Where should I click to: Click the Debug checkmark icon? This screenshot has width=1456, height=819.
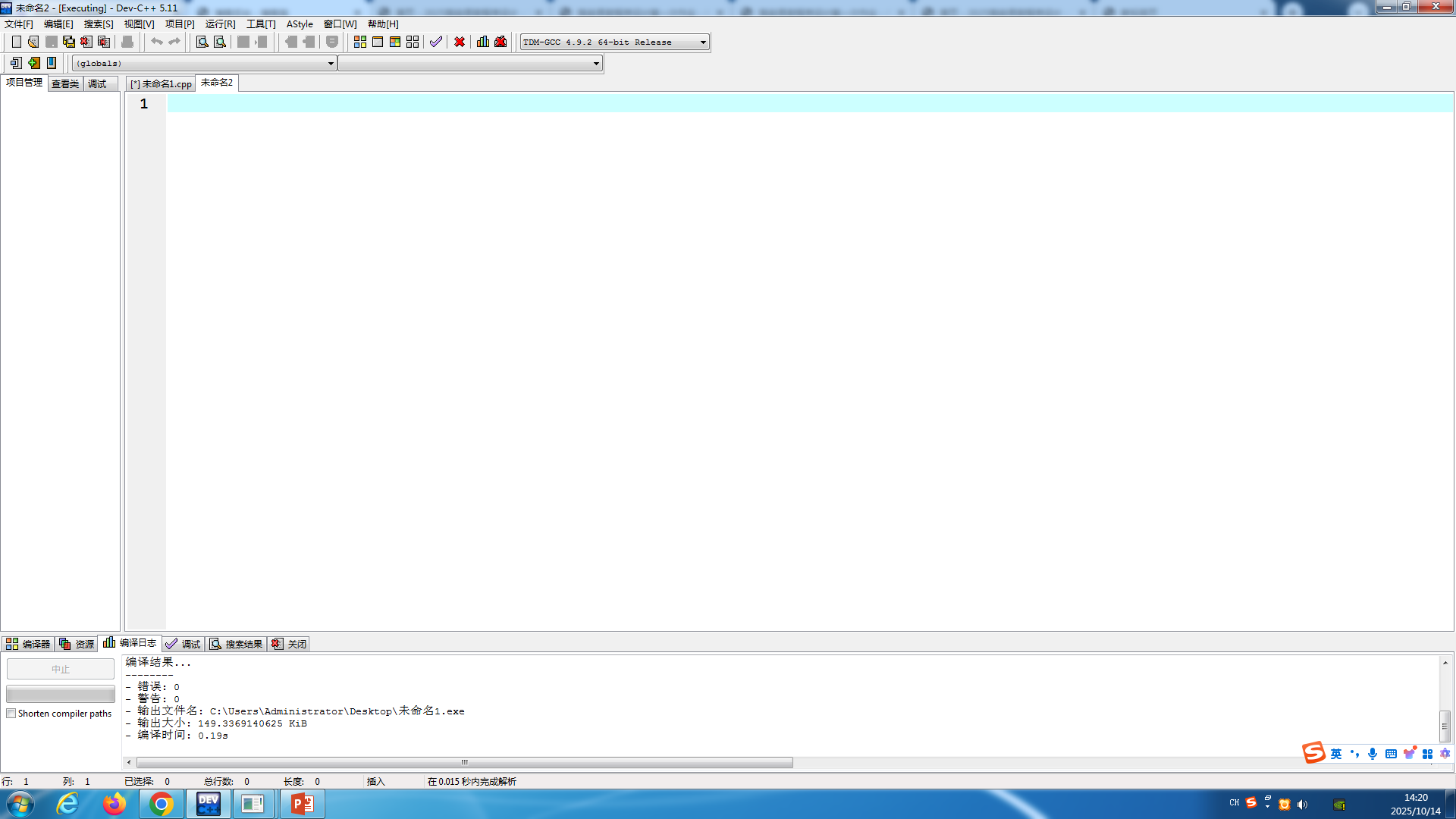(x=436, y=42)
